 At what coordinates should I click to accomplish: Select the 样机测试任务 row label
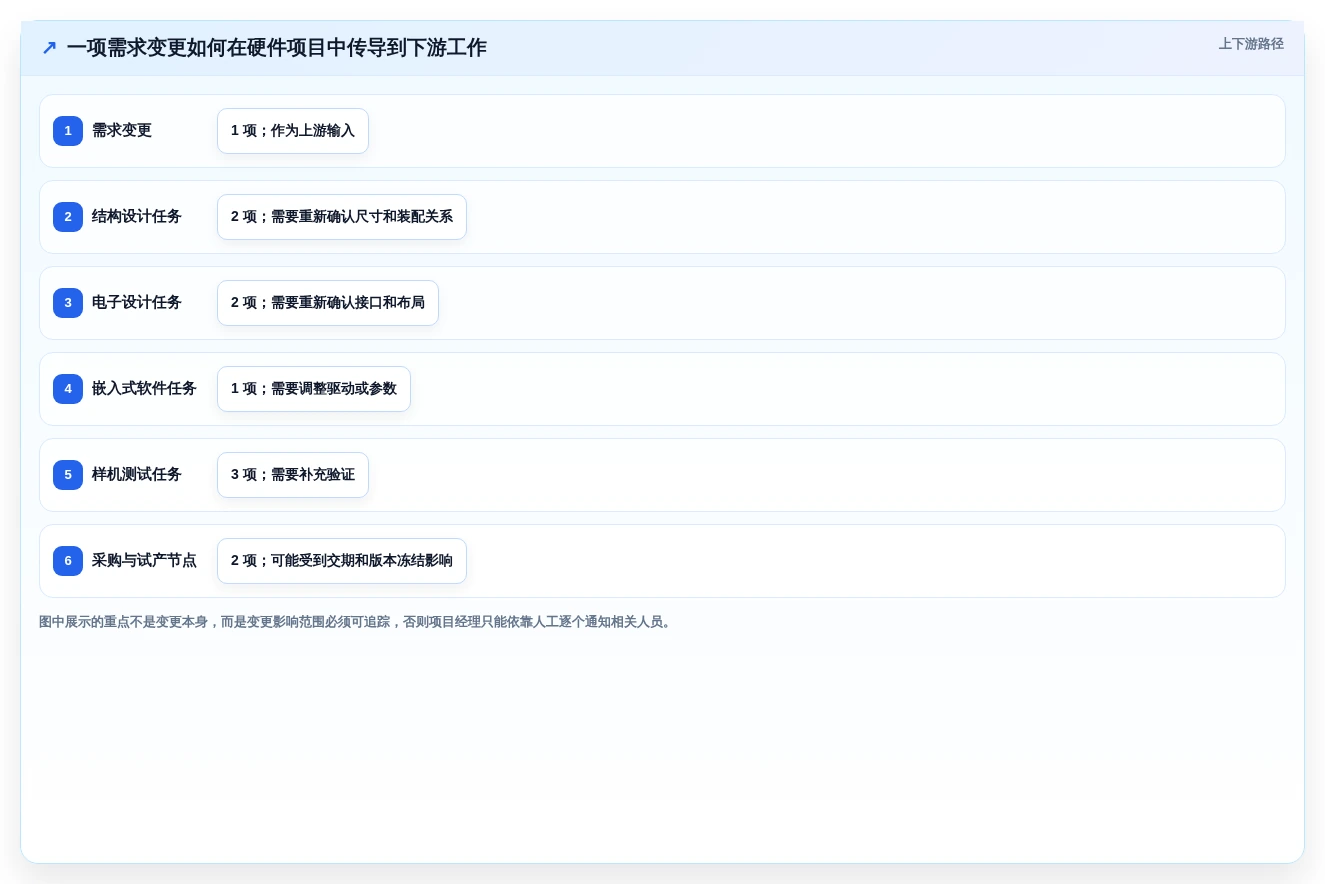point(137,475)
